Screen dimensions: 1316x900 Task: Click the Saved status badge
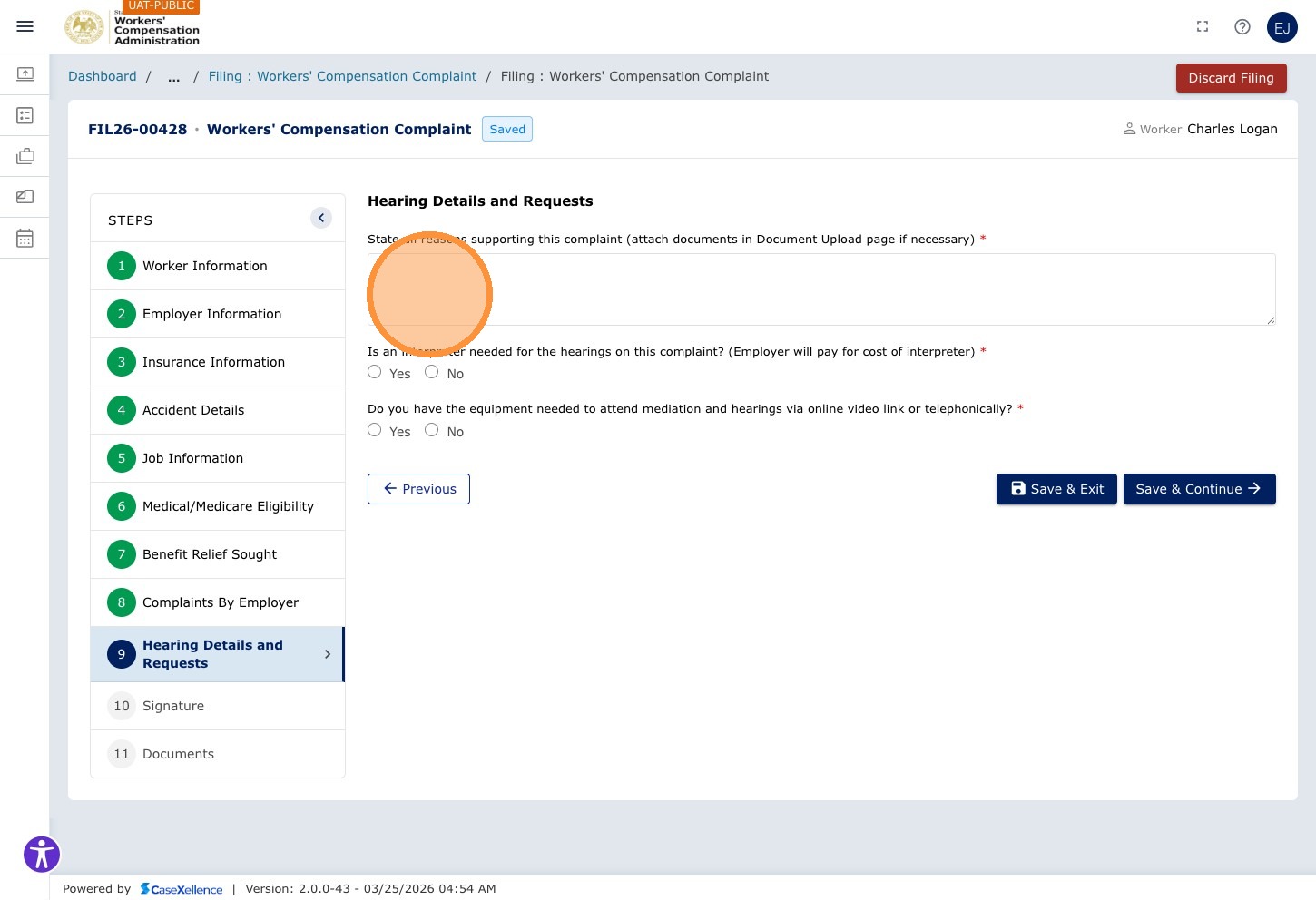(507, 129)
